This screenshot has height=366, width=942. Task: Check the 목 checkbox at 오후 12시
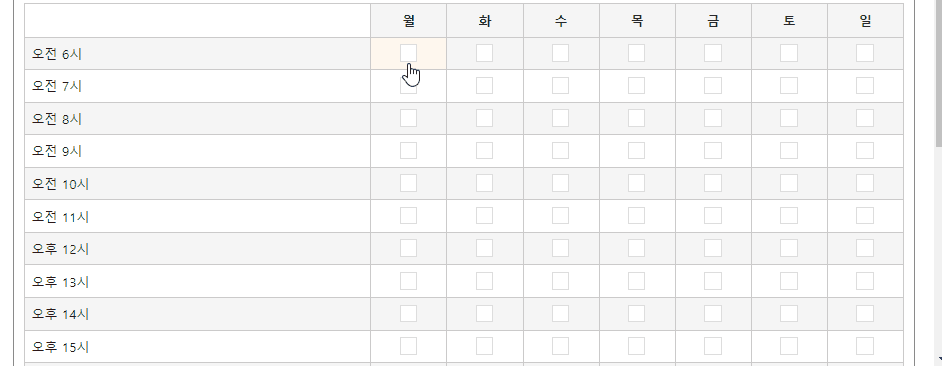(637, 248)
